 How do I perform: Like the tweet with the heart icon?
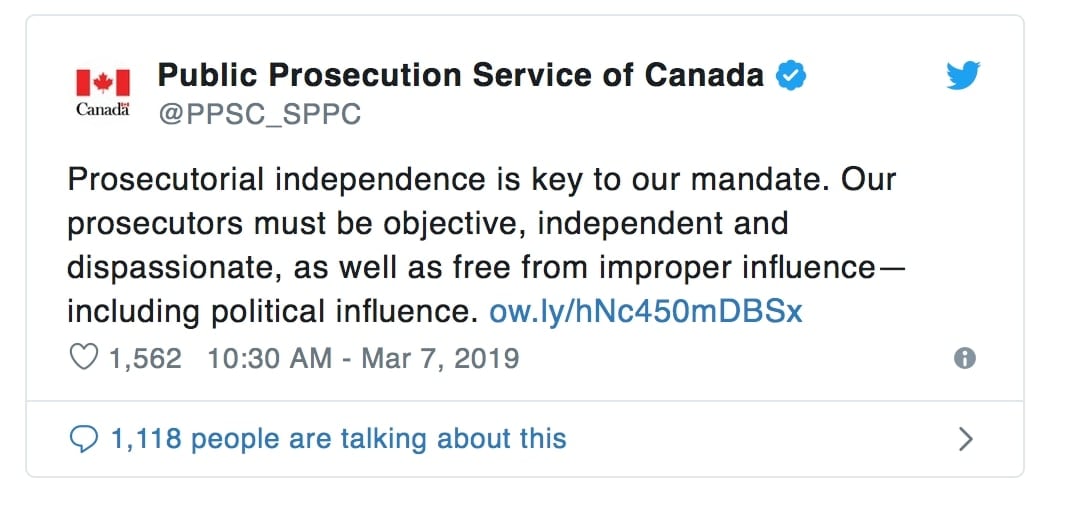coord(83,358)
